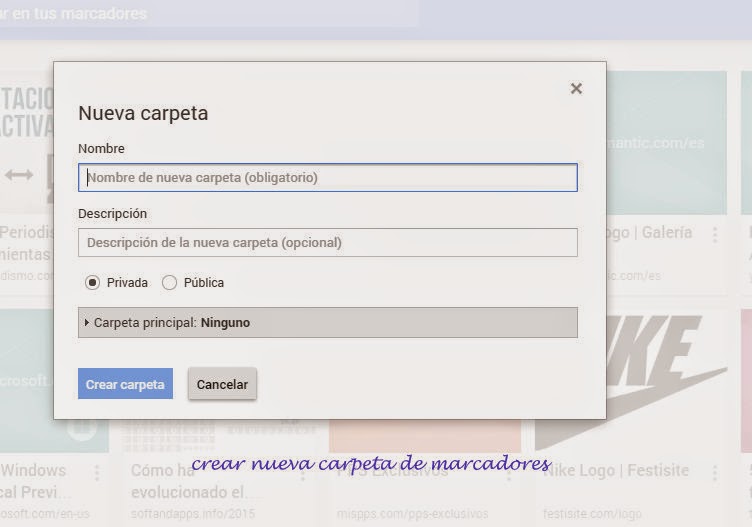Select the Privada radio option
The width and height of the screenshot is (752, 527).
(93, 282)
